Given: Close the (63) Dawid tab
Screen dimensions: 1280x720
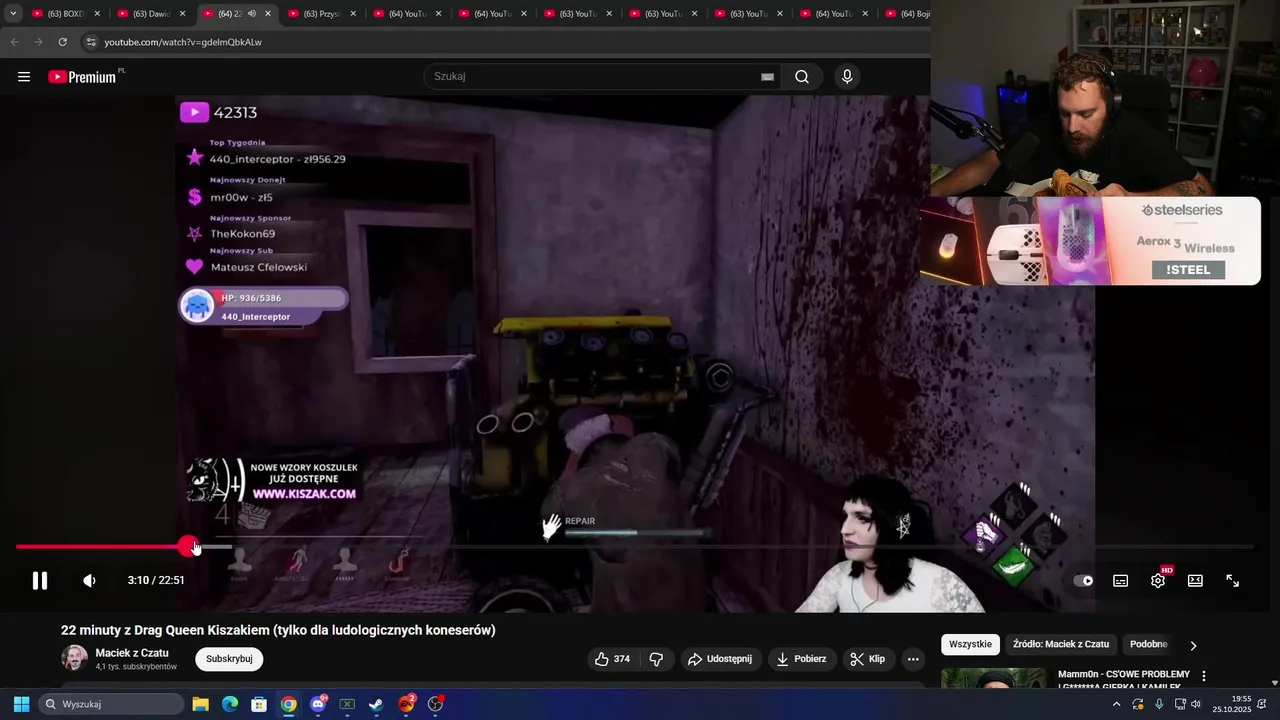Looking at the screenshot, I should tap(182, 14).
